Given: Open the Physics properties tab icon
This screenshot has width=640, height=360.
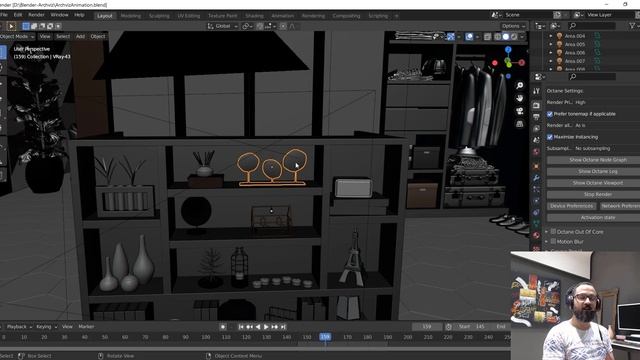Looking at the screenshot, I should pyautogui.click(x=536, y=201).
